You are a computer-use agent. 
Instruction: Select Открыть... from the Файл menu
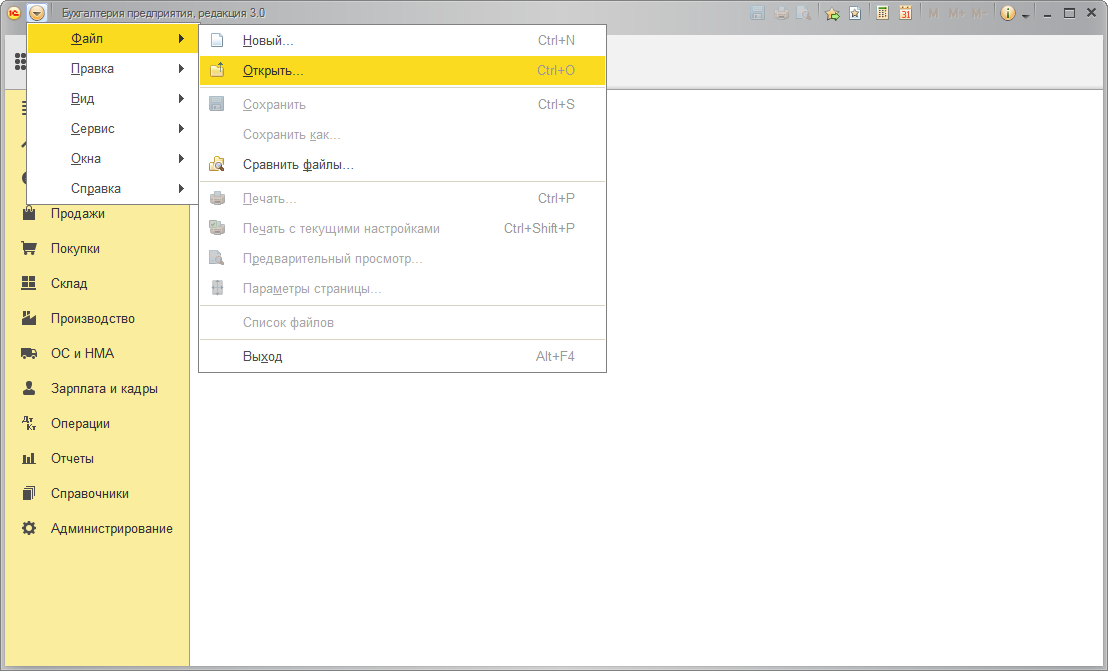273,71
